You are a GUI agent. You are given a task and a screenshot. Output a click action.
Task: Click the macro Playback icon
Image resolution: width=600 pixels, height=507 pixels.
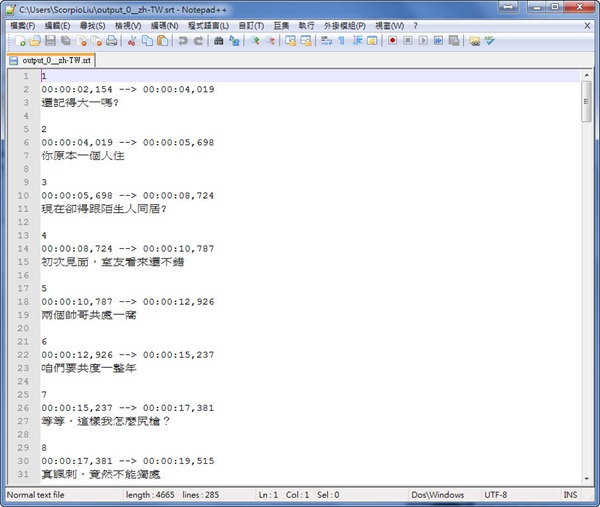pos(423,41)
